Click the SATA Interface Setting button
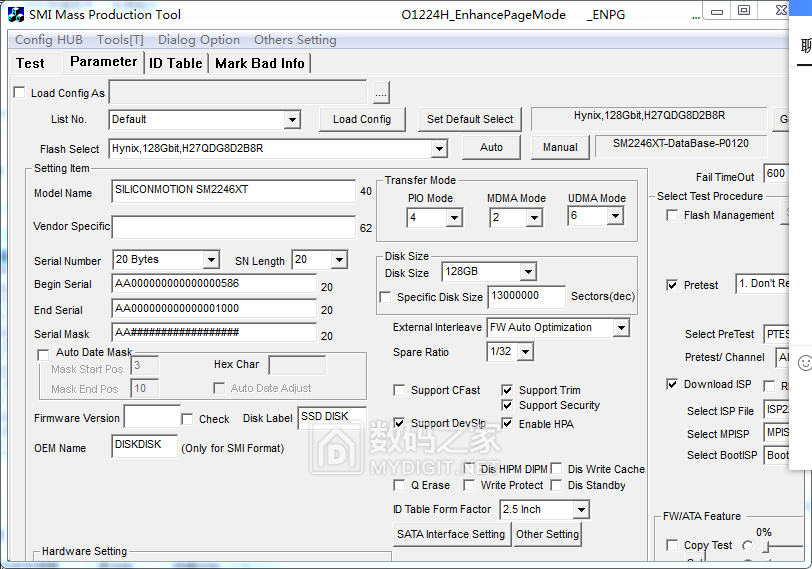 (451, 534)
